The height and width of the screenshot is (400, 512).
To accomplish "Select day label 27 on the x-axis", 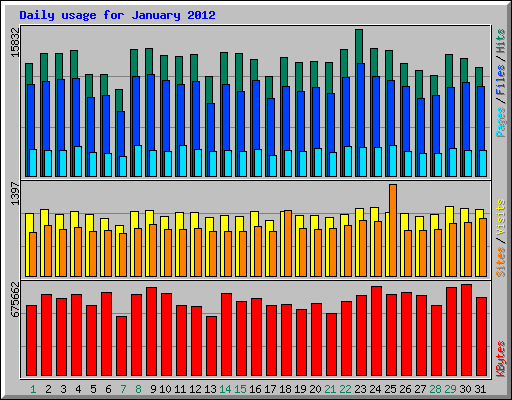I will 420,389.
